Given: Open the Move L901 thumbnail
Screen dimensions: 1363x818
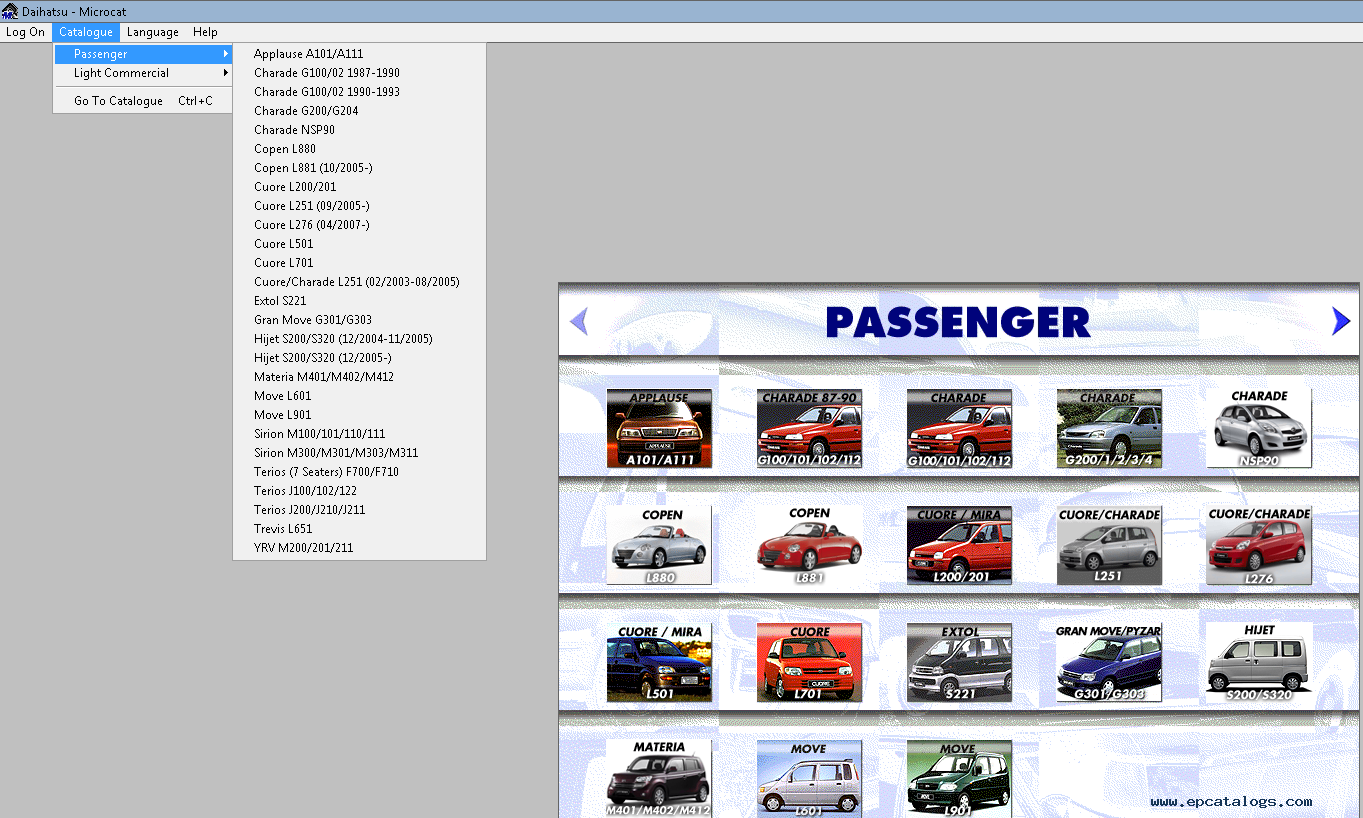Looking at the screenshot, I should (959, 778).
